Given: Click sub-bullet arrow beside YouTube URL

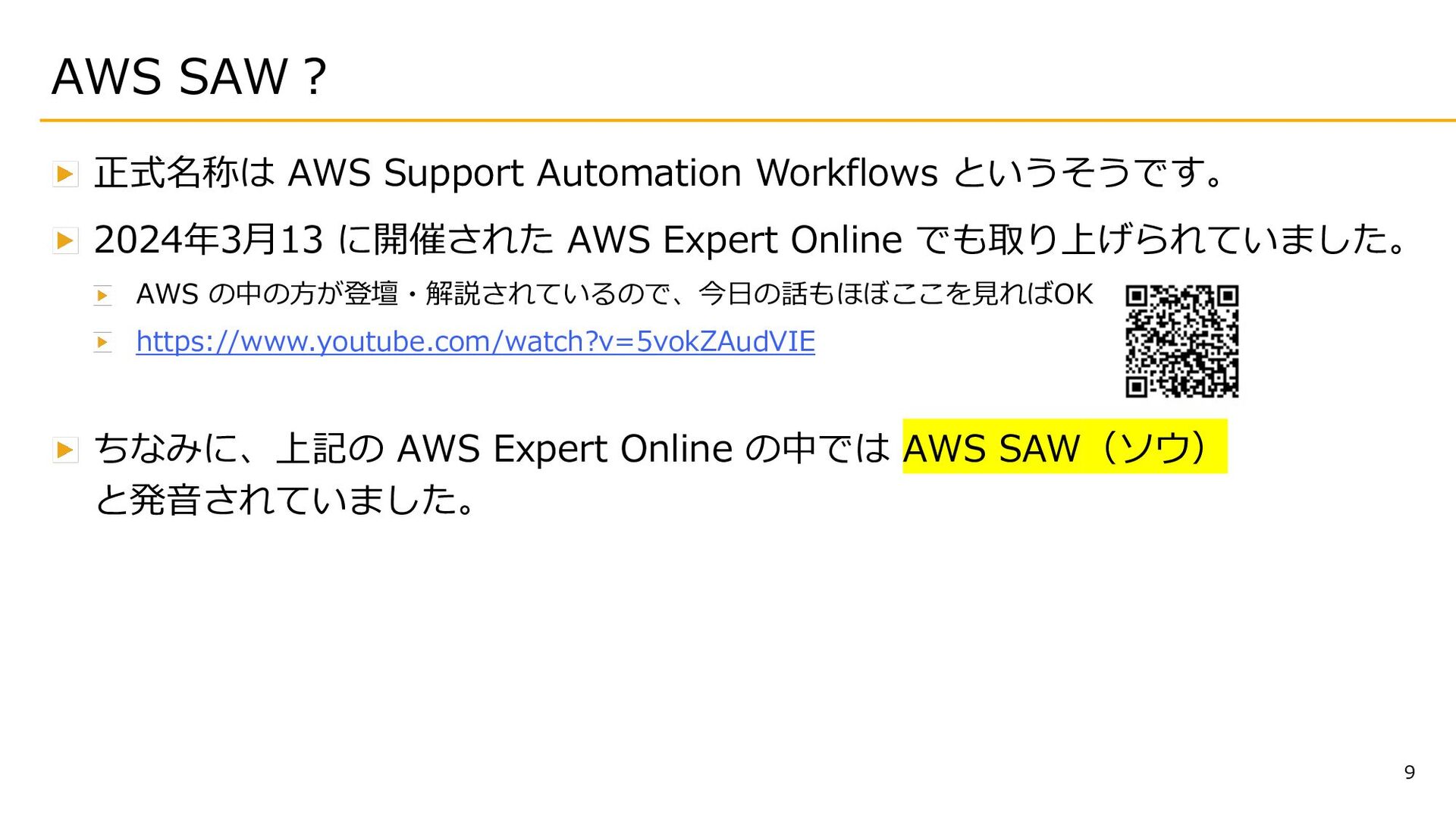Looking at the screenshot, I should pos(103,342).
